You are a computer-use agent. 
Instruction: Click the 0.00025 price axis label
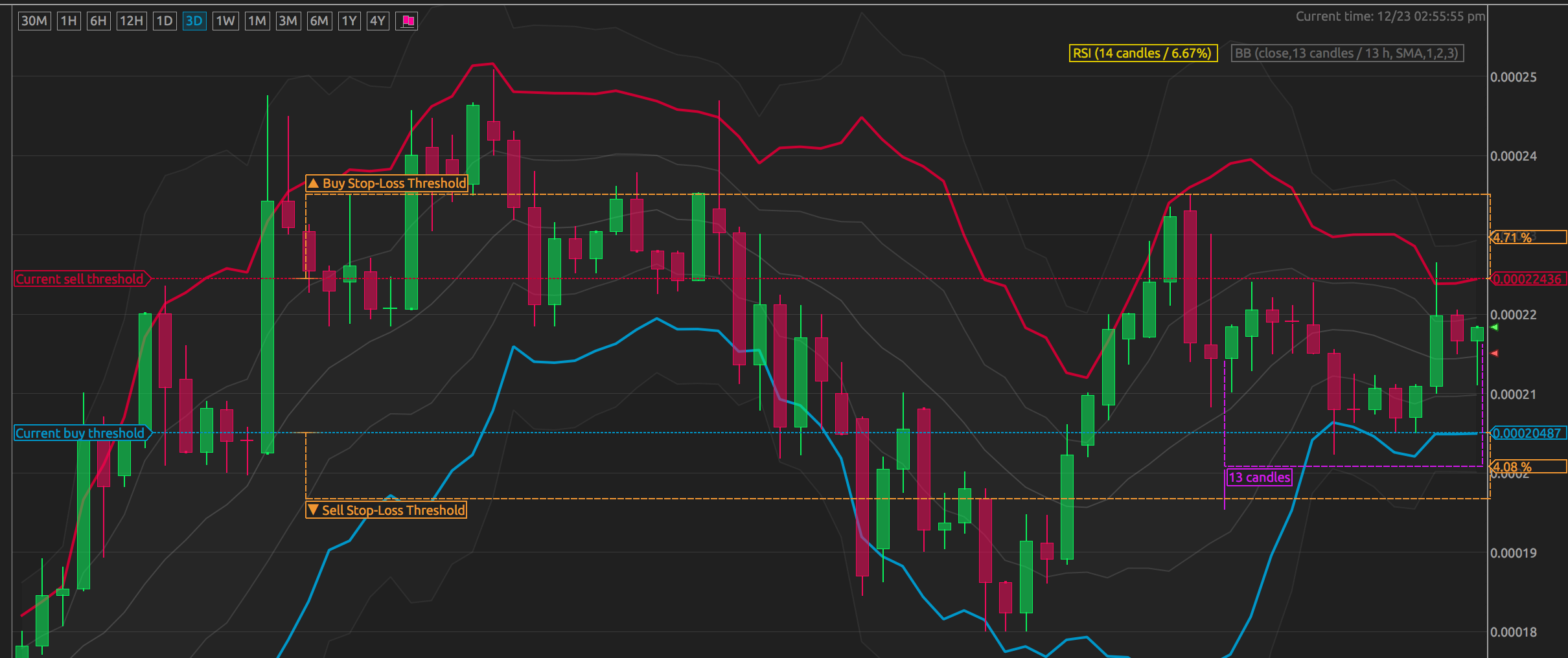click(x=1514, y=77)
